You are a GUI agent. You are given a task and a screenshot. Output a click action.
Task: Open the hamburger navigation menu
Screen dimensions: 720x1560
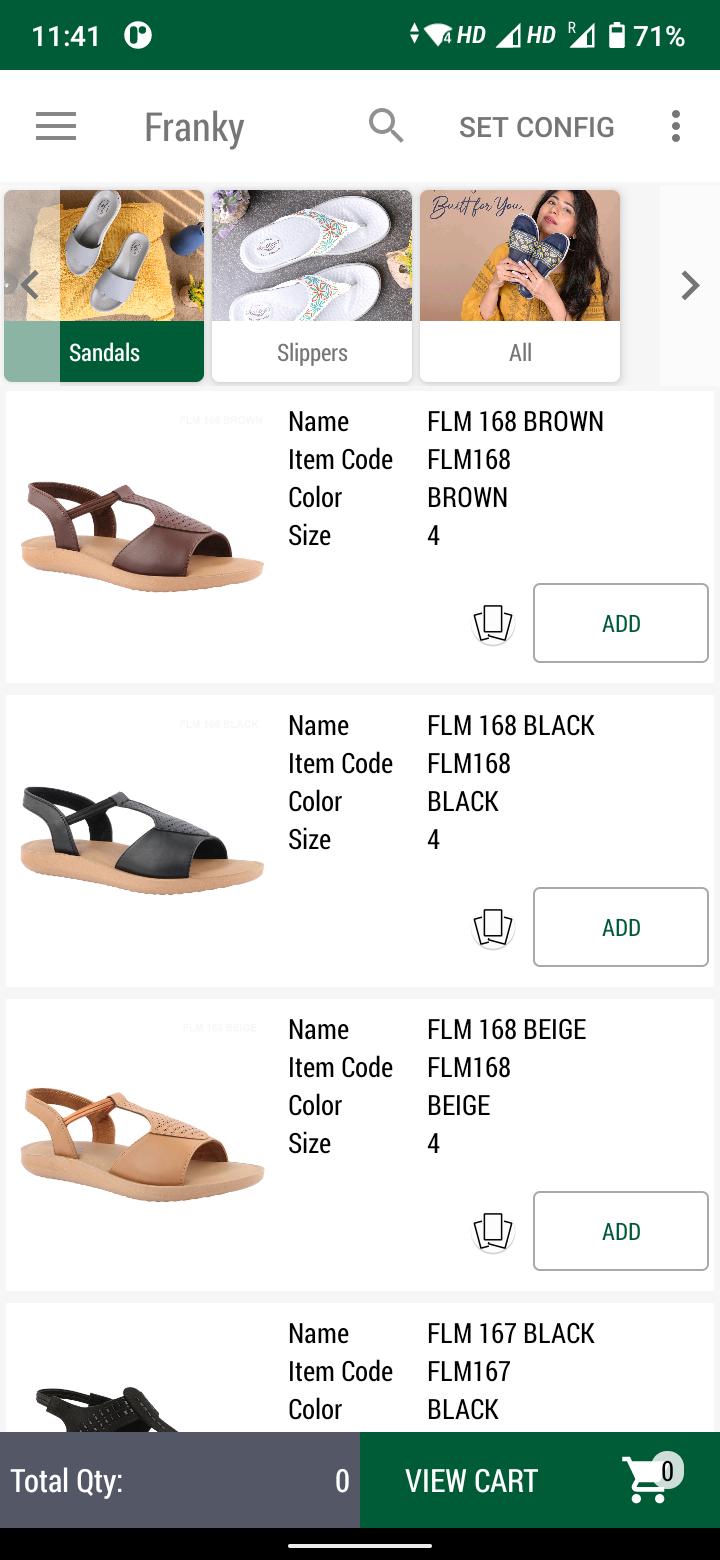[56, 127]
